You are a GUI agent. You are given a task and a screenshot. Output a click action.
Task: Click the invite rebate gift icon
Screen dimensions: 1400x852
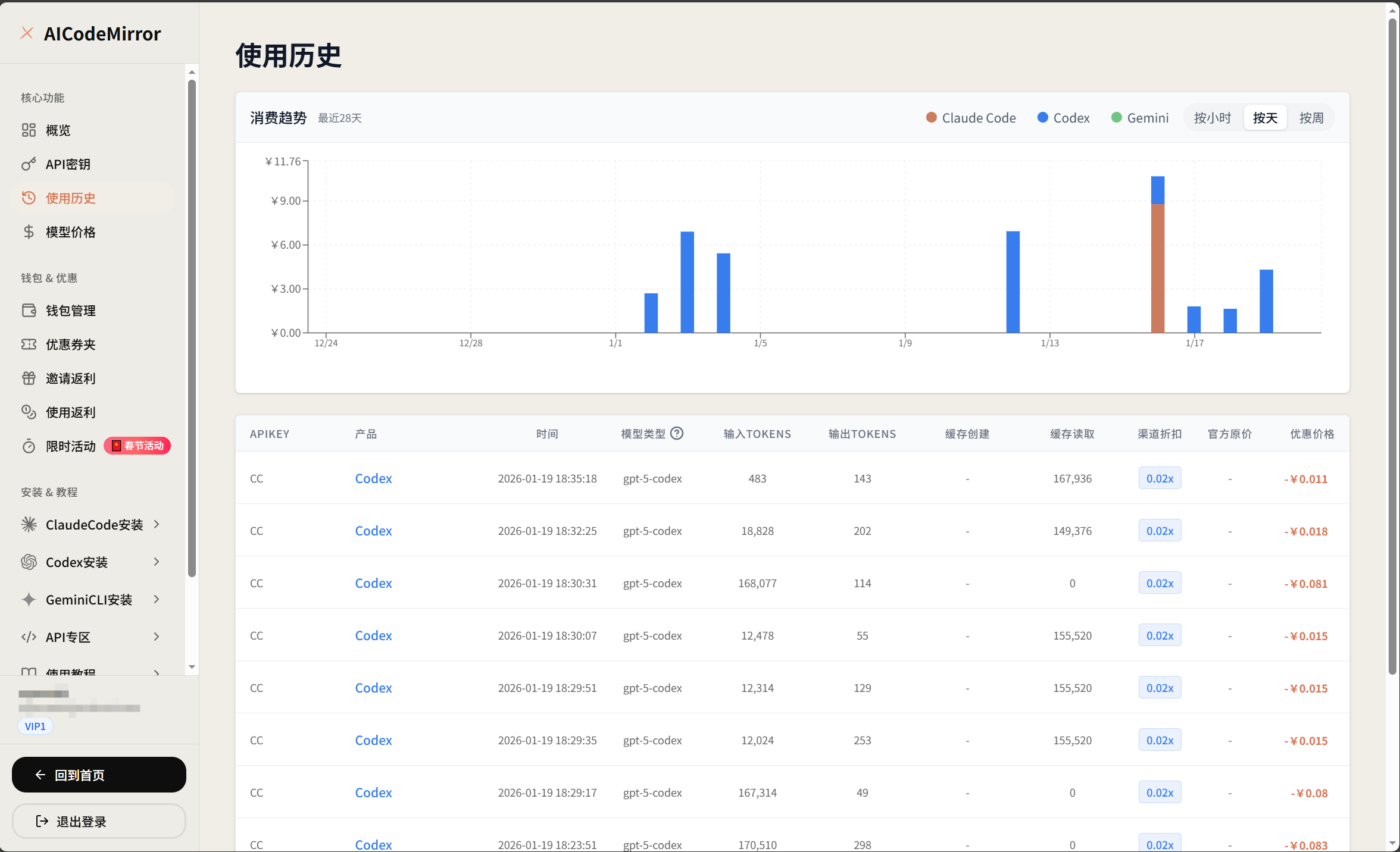point(29,378)
